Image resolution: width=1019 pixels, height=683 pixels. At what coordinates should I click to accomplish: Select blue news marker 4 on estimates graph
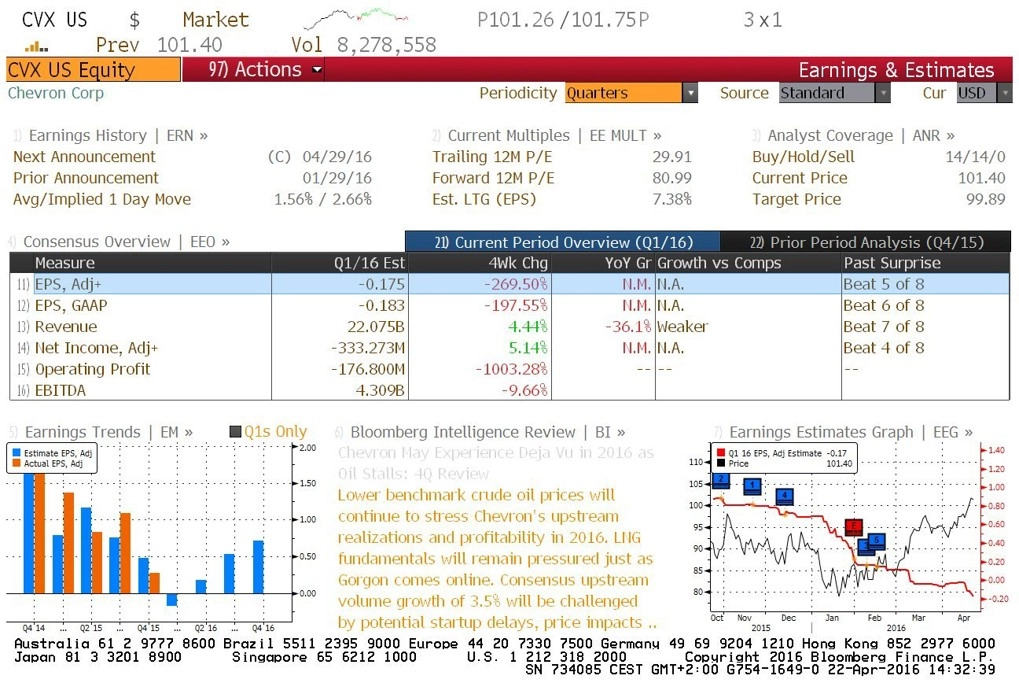tap(785, 496)
